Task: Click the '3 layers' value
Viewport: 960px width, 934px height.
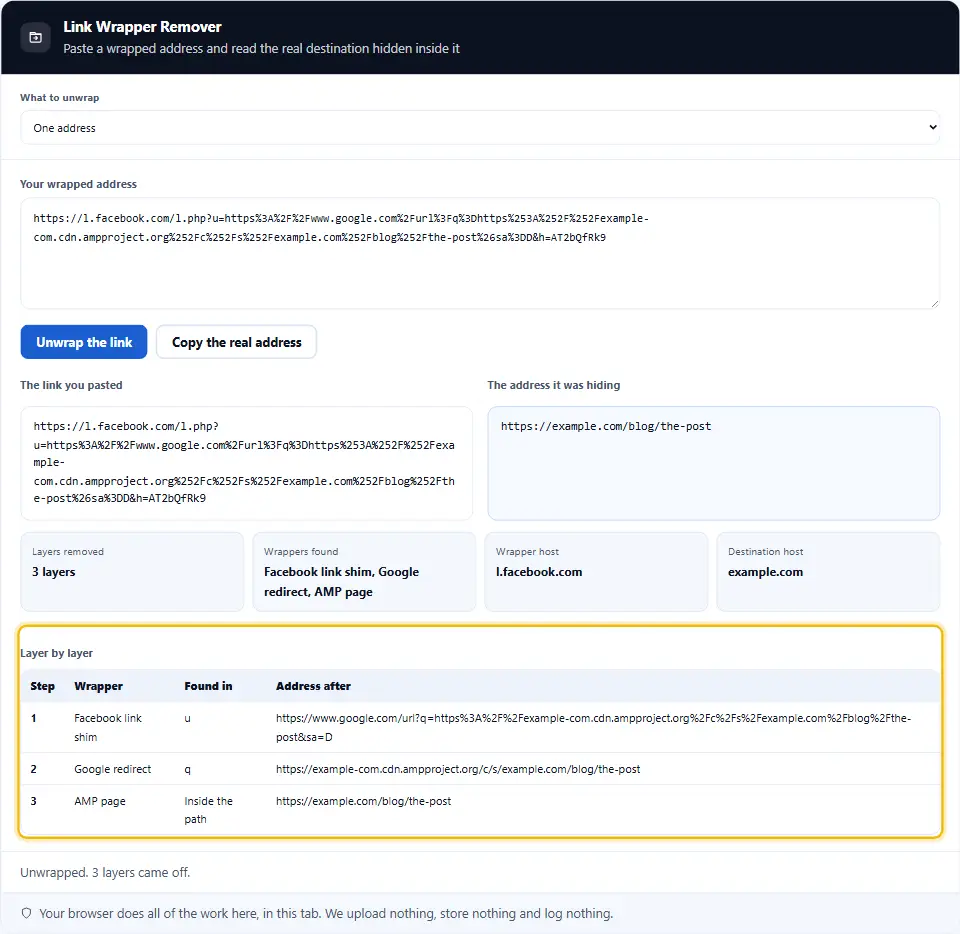Action: 54,572
